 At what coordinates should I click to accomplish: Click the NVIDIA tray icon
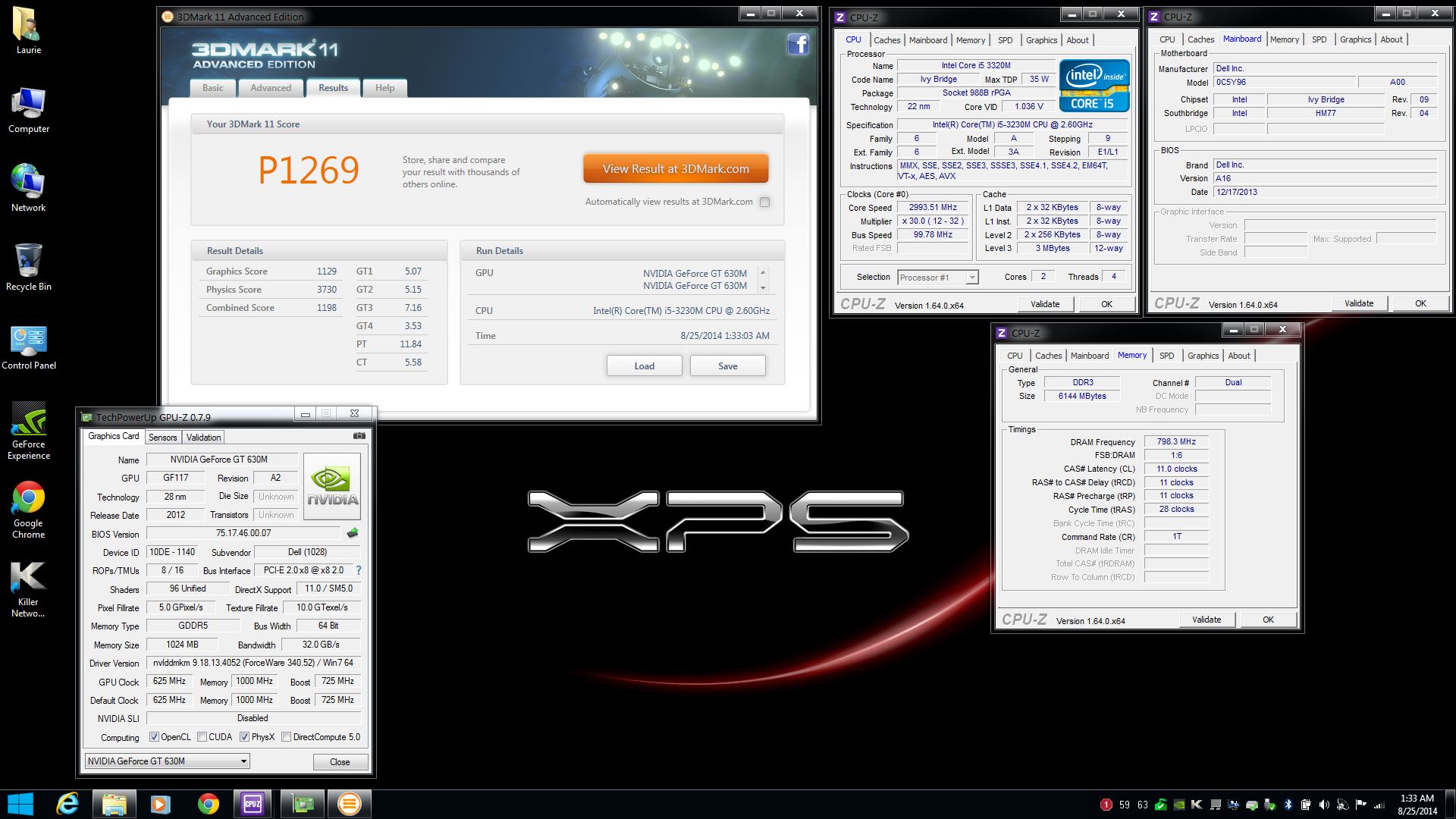coord(1179,805)
